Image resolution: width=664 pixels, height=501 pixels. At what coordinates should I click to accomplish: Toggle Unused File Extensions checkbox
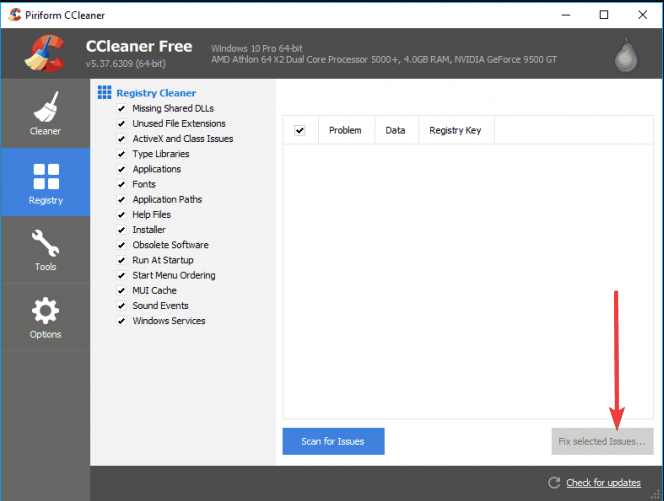pyautogui.click(x=122, y=124)
